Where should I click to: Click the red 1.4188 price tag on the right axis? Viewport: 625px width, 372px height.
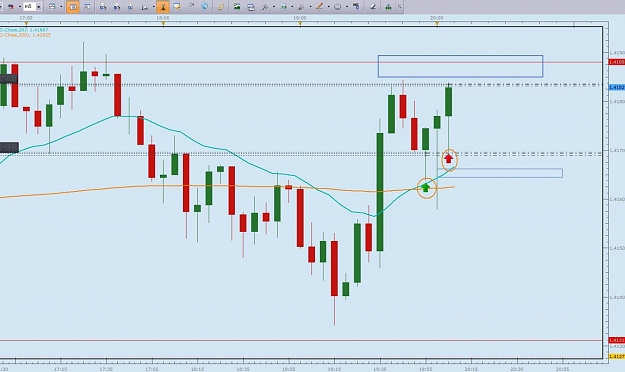click(x=617, y=62)
